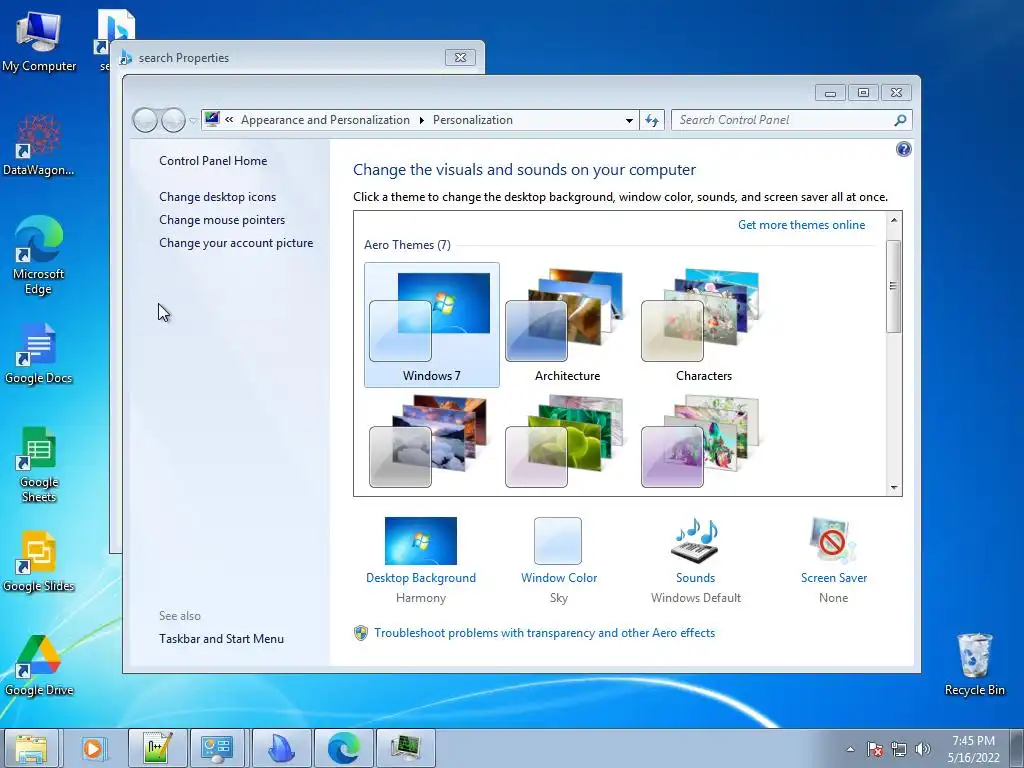The width and height of the screenshot is (1024, 768).
Task: Go back with the Back arrow button
Action: pyautogui.click(x=145, y=120)
